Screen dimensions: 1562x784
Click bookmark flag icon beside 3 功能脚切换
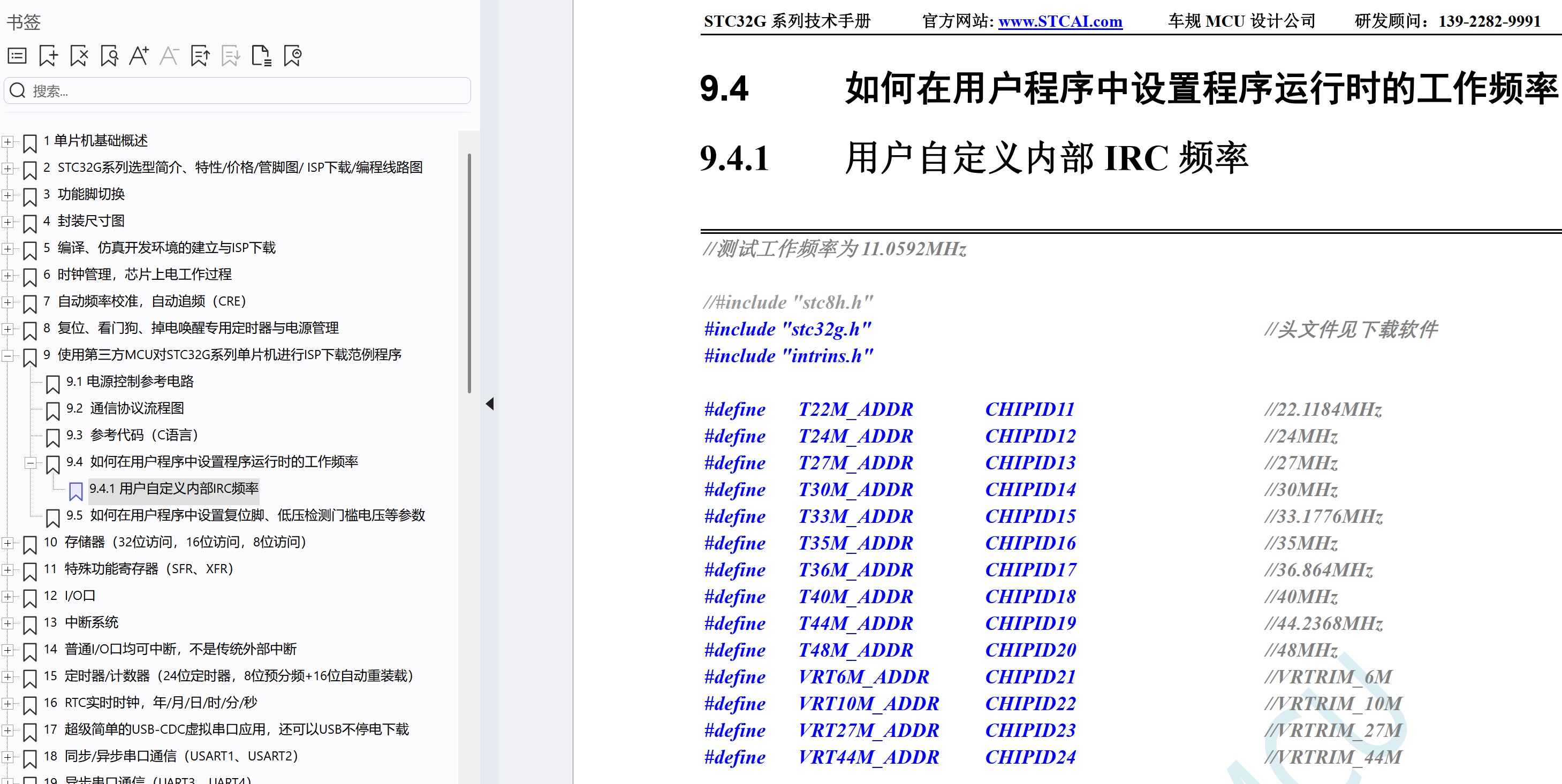tap(30, 197)
